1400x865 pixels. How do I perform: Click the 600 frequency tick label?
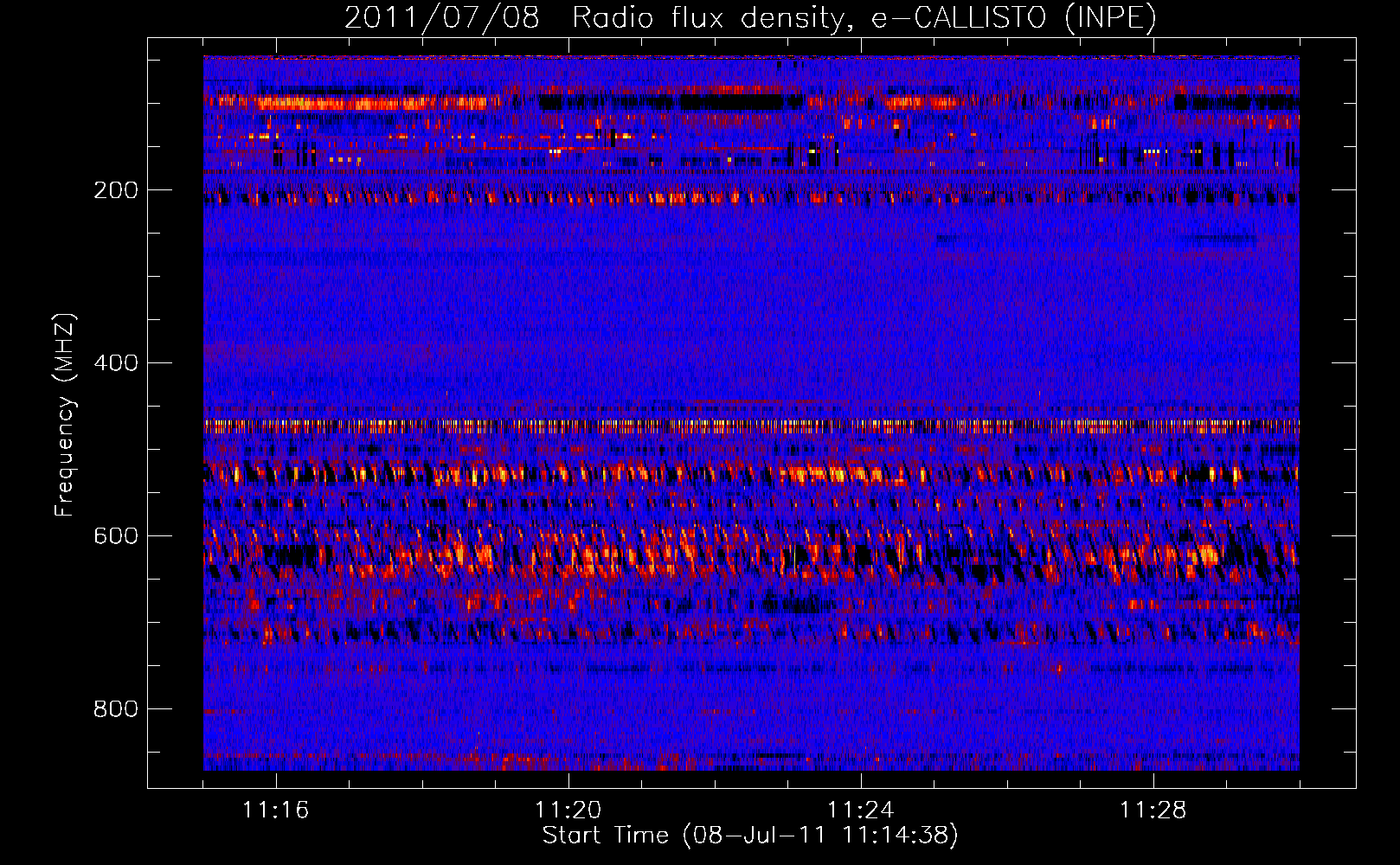(x=116, y=536)
